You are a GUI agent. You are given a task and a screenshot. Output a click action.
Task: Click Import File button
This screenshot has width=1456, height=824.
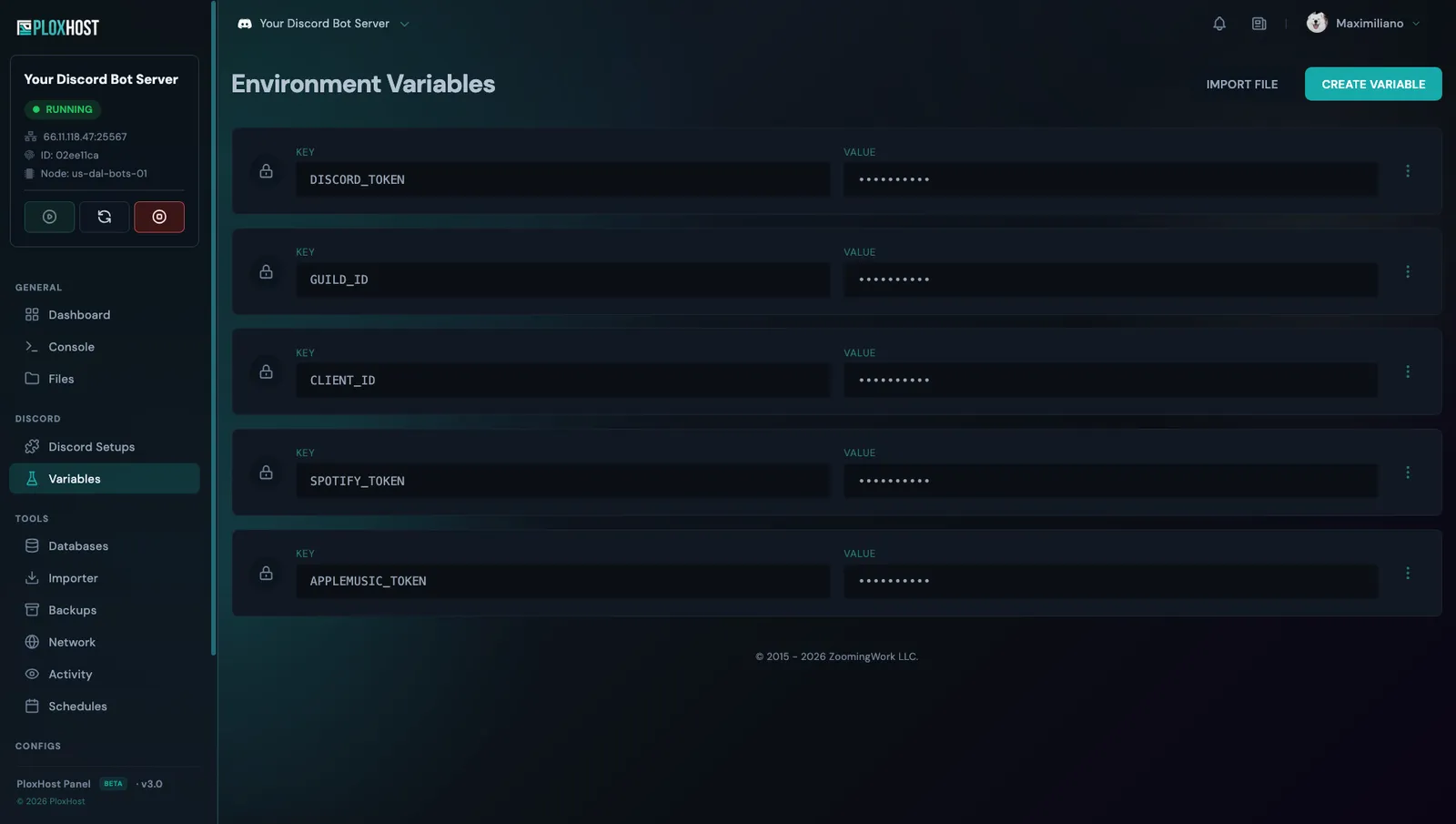point(1242,84)
